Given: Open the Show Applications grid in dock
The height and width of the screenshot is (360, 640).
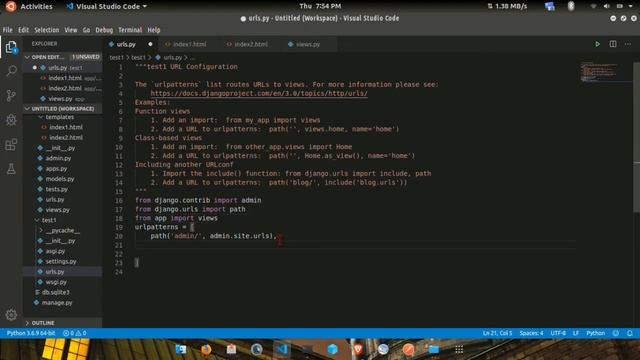Looking at the screenshot, I should (x=459, y=349).
